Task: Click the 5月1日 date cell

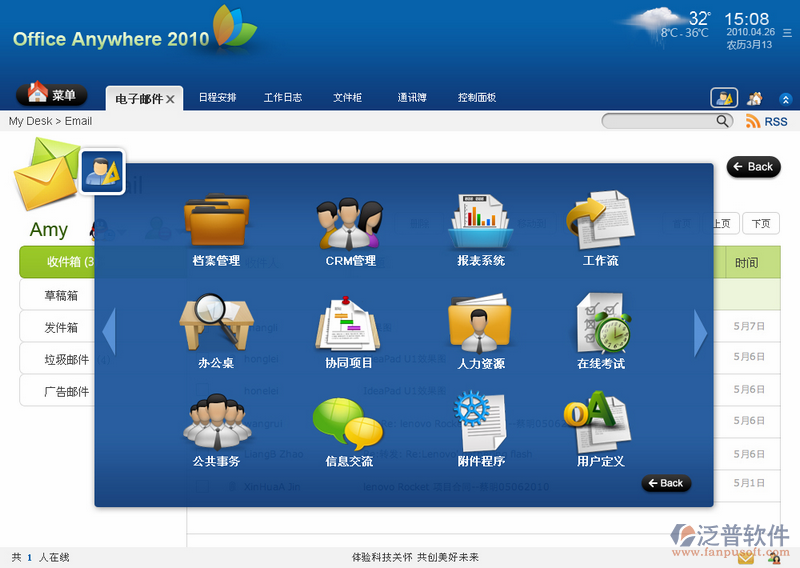Action: click(x=749, y=483)
